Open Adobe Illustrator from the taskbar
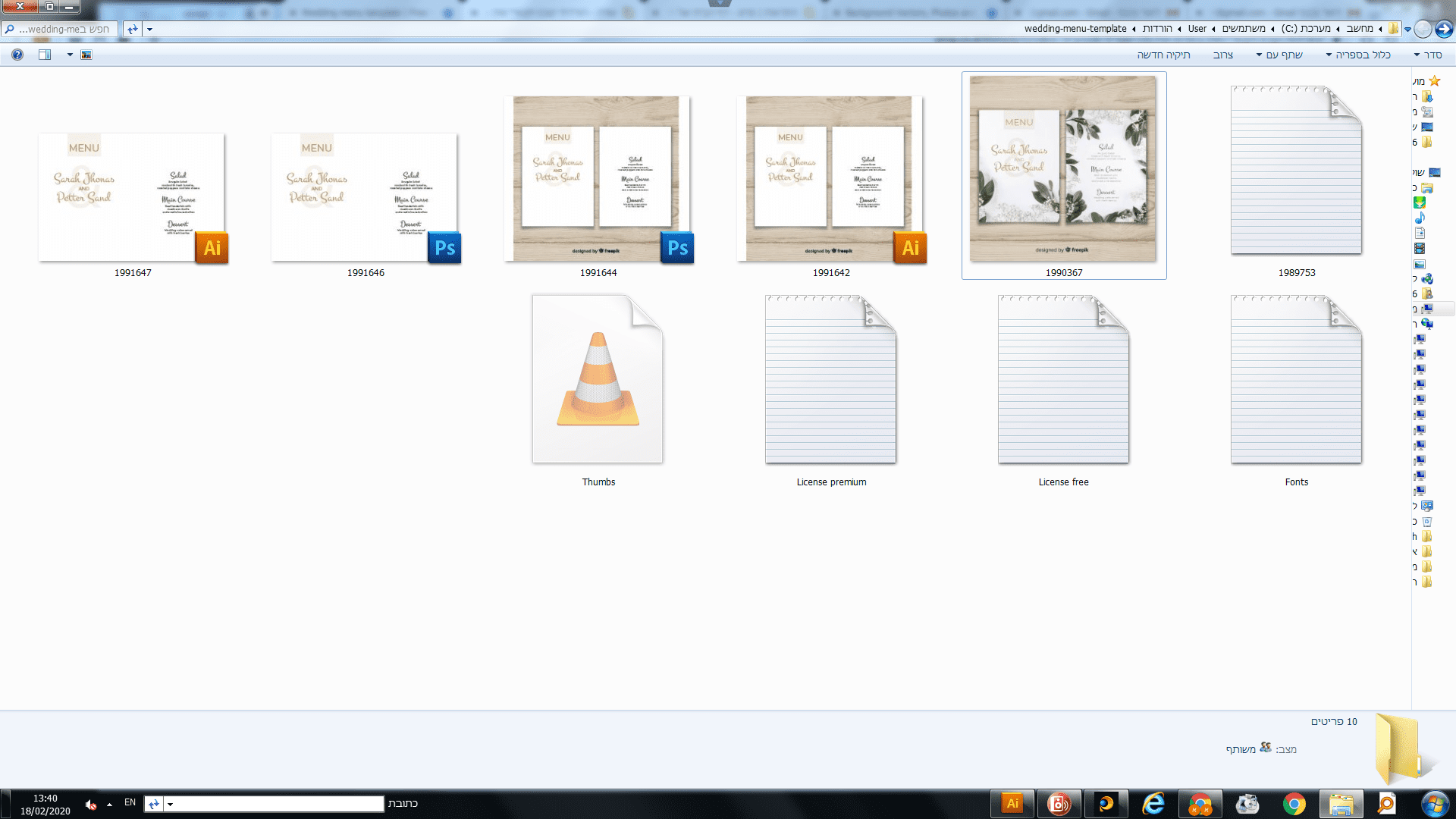Viewport: 1456px width, 819px height. (x=1012, y=803)
